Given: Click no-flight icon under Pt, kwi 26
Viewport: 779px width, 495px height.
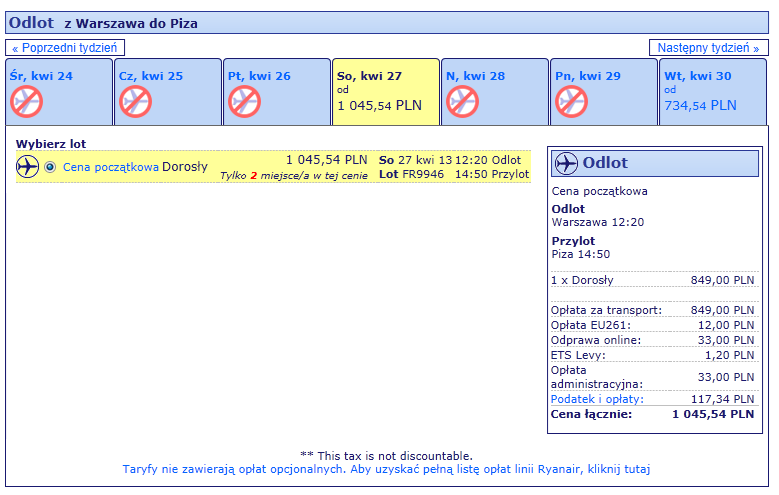Looking at the screenshot, I should [x=244, y=101].
